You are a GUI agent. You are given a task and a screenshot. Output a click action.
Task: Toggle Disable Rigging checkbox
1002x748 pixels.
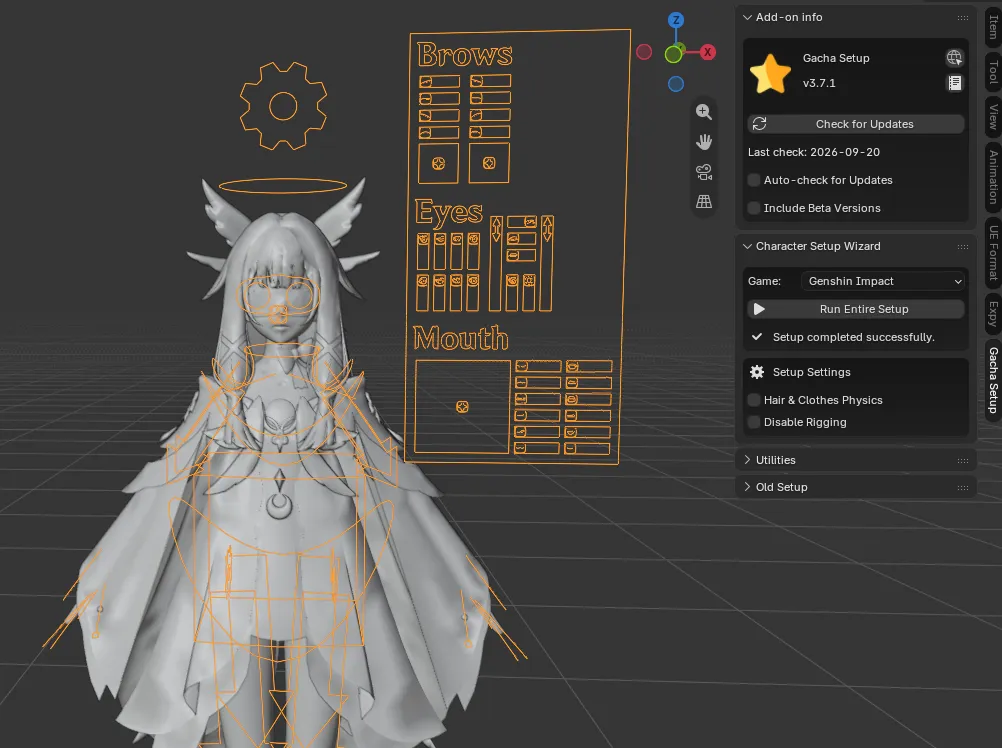coord(754,422)
